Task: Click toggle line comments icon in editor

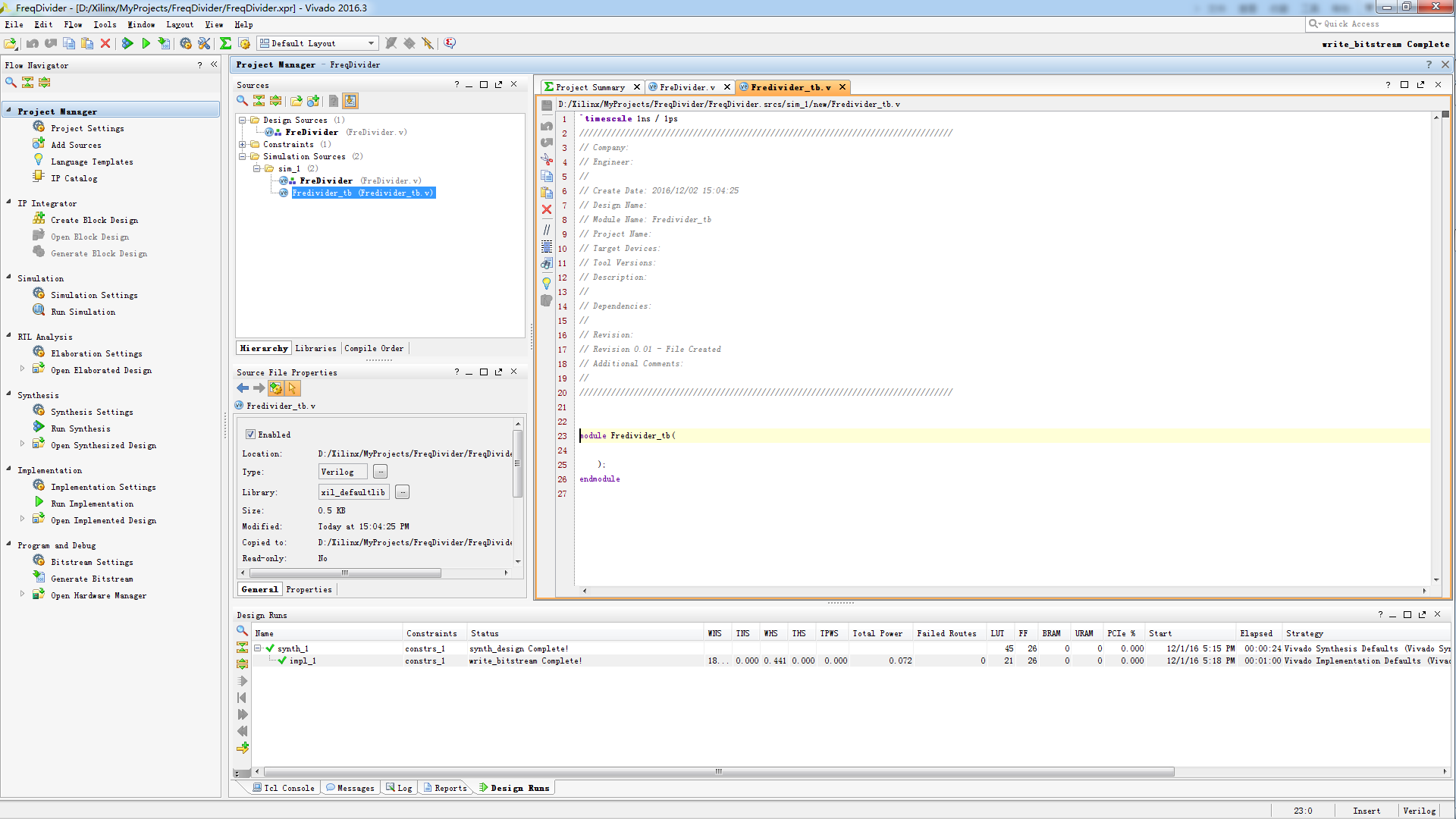Action: point(547,230)
